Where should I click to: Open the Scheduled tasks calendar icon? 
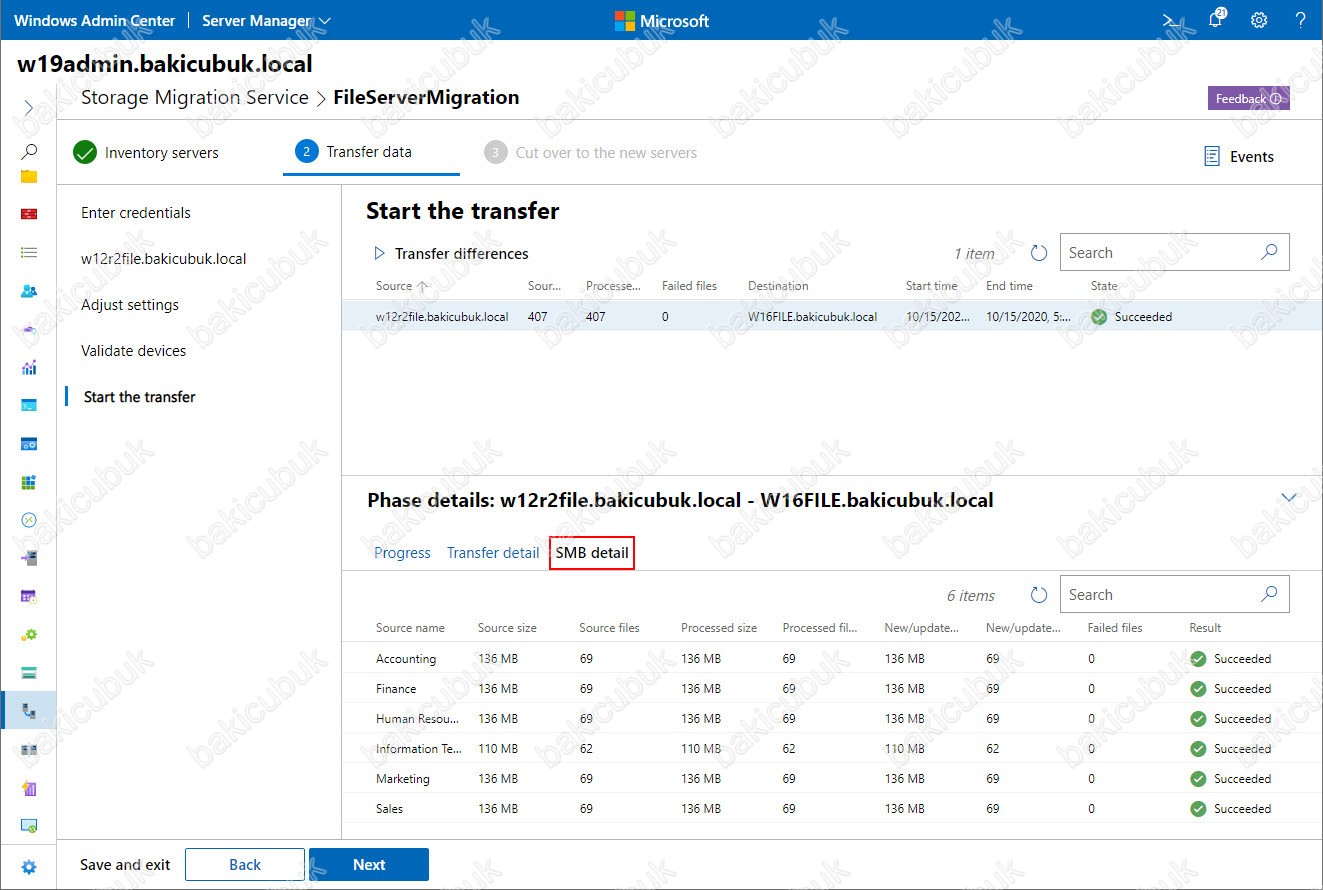pos(29,596)
